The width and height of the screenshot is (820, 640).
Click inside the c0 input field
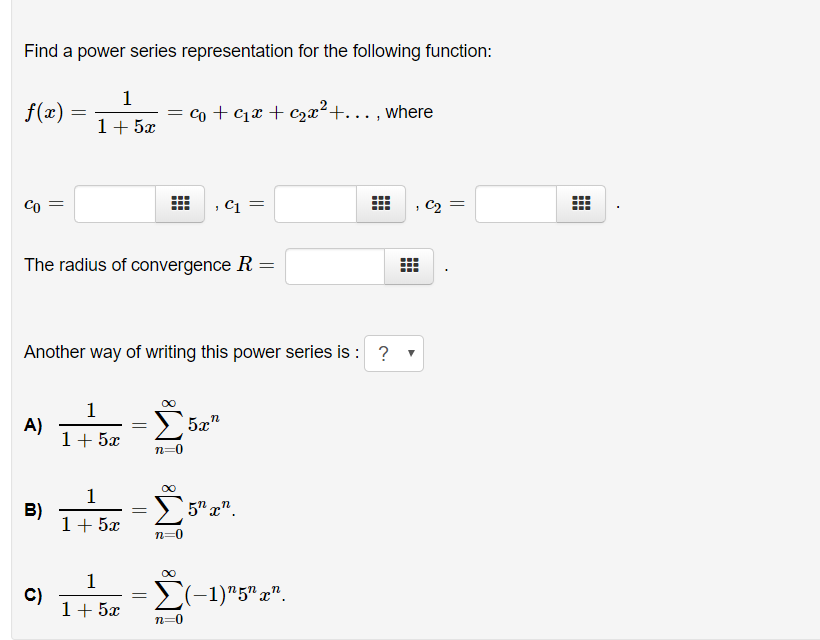[x=115, y=204]
